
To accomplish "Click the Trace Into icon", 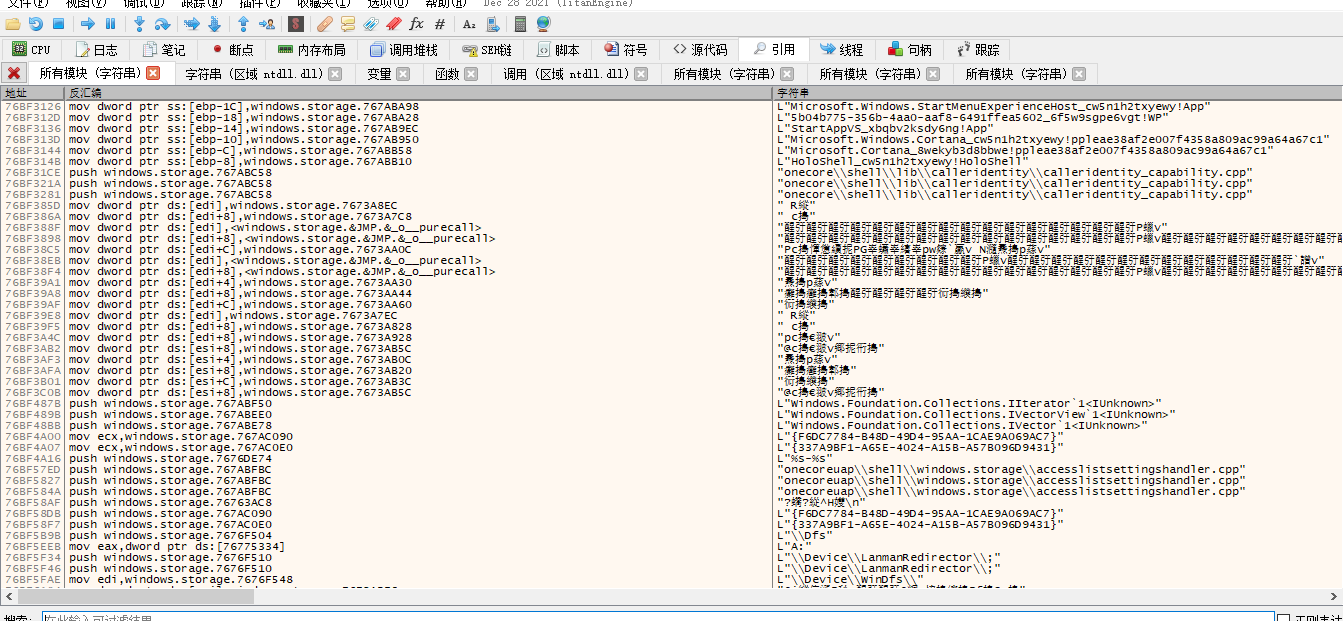I will click(191, 23).
